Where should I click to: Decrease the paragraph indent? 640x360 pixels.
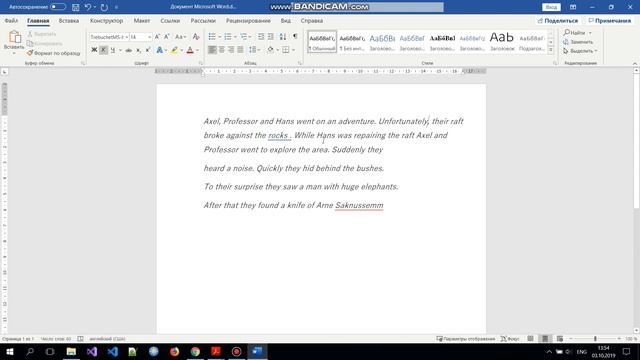(261, 37)
